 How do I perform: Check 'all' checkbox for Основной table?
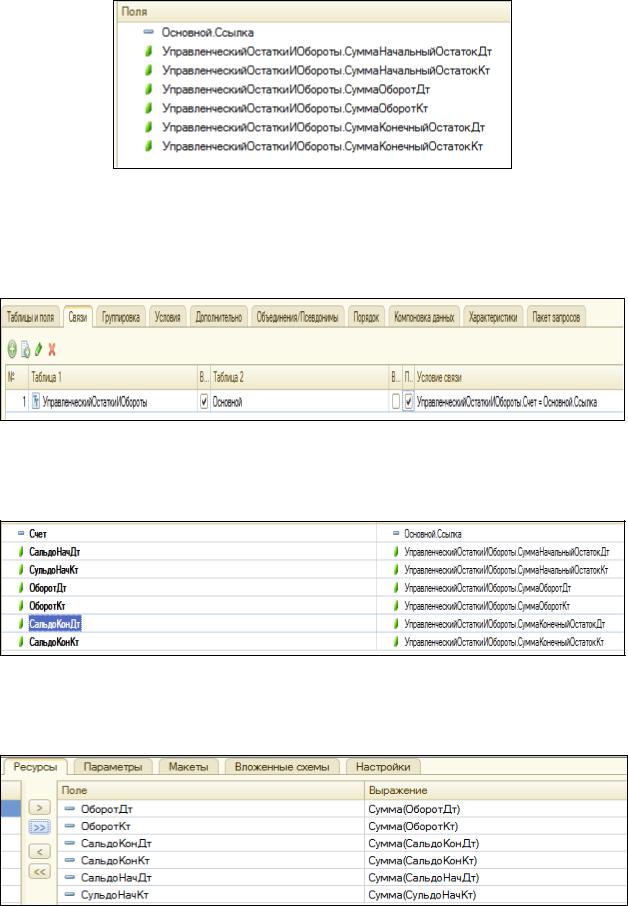(396, 402)
